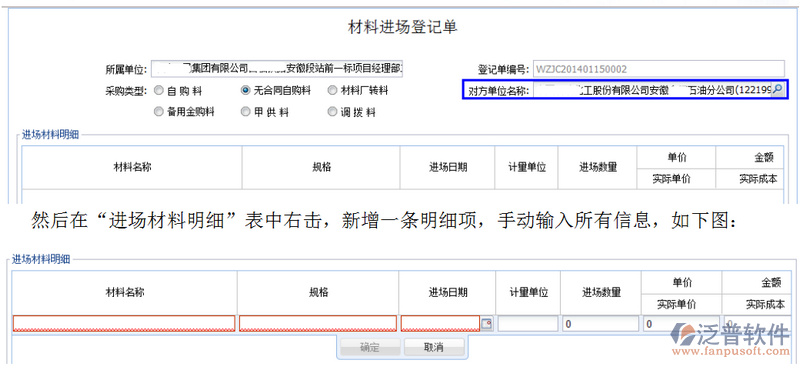Click the 进场数量 cell showing 0

pyautogui.click(x=601, y=324)
